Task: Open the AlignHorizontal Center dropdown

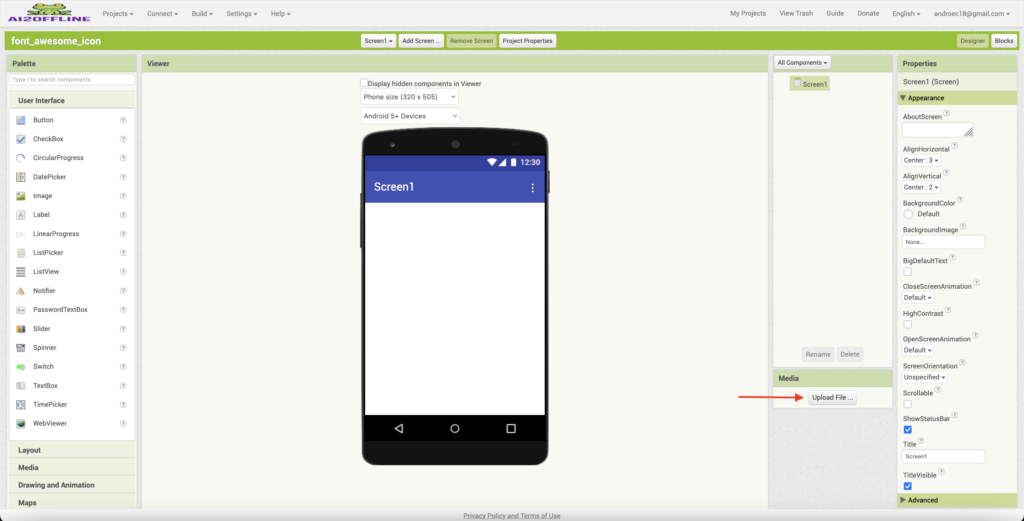Action: click(921, 161)
